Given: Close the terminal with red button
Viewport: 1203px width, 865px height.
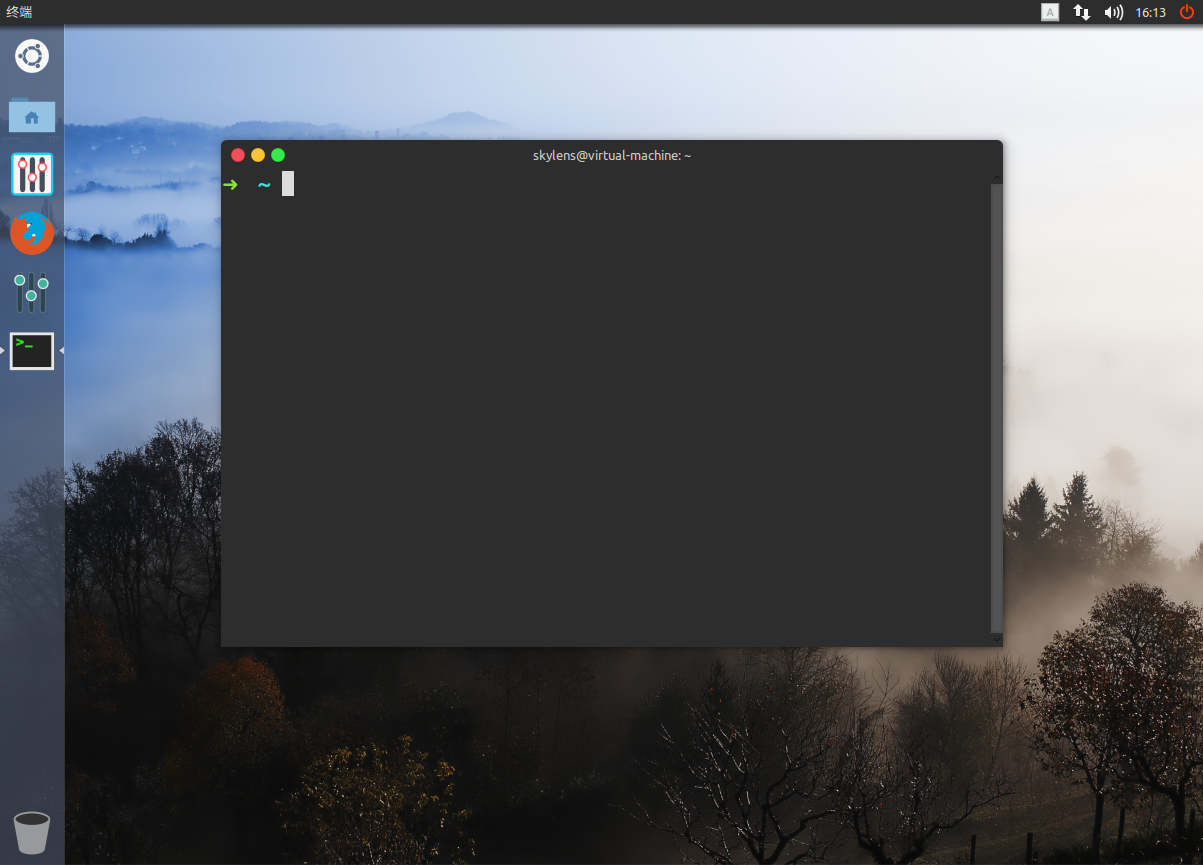Looking at the screenshot, I should coord(238,155).
